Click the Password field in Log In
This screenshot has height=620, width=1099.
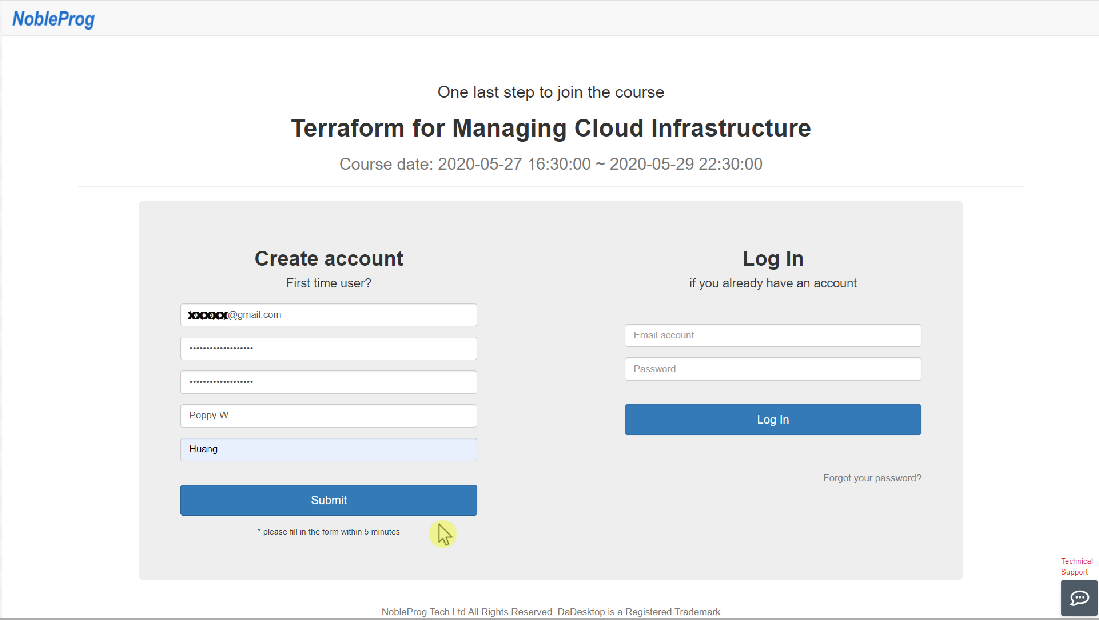click(773, 369)
